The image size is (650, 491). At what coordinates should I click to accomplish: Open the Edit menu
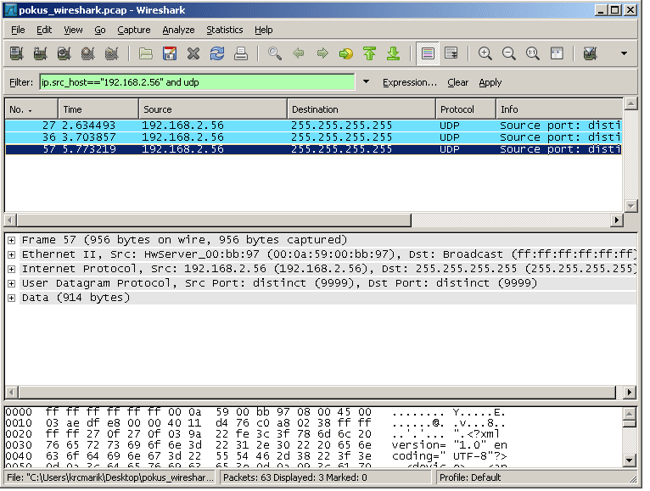44,30
